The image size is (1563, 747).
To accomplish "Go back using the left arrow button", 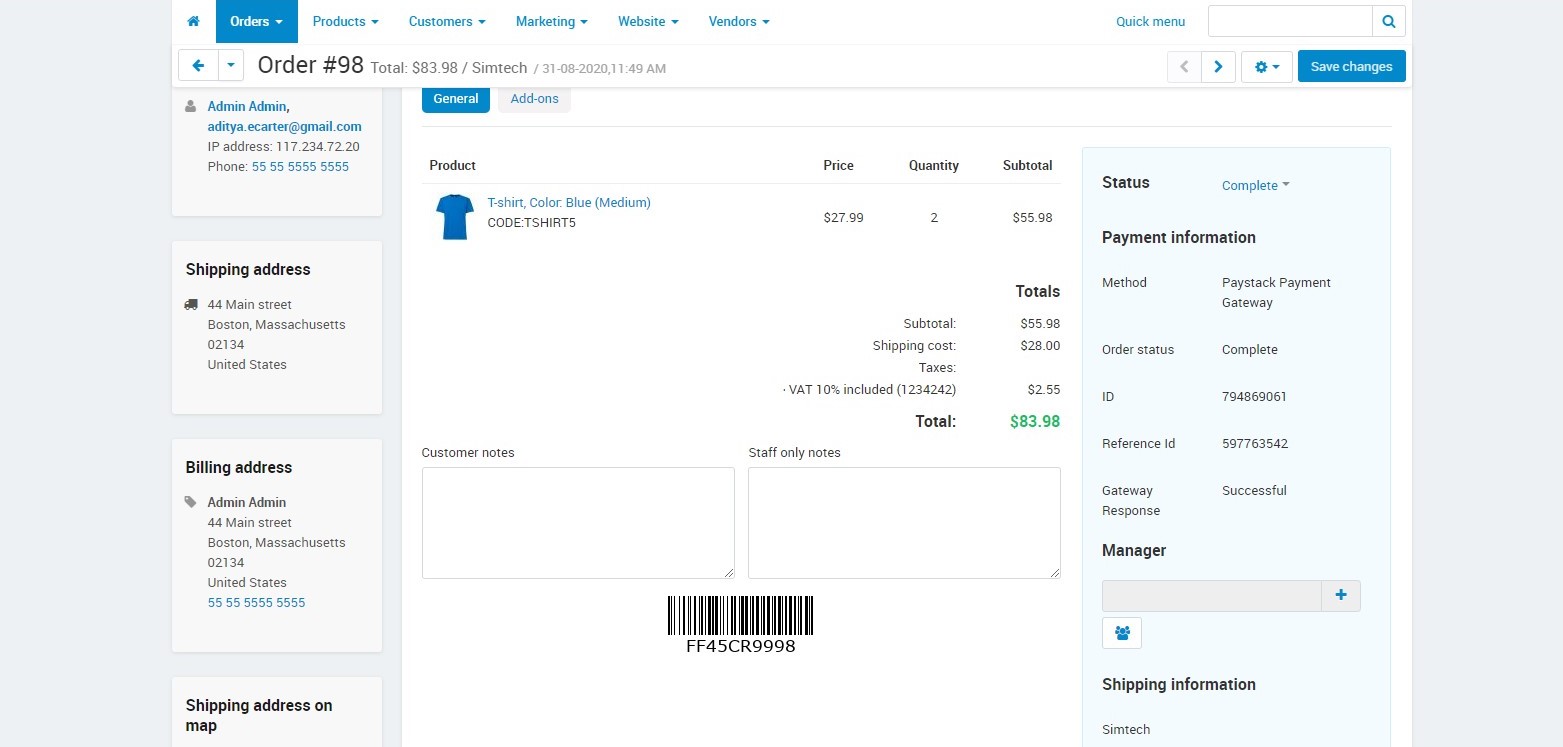I will click(198, 66).
